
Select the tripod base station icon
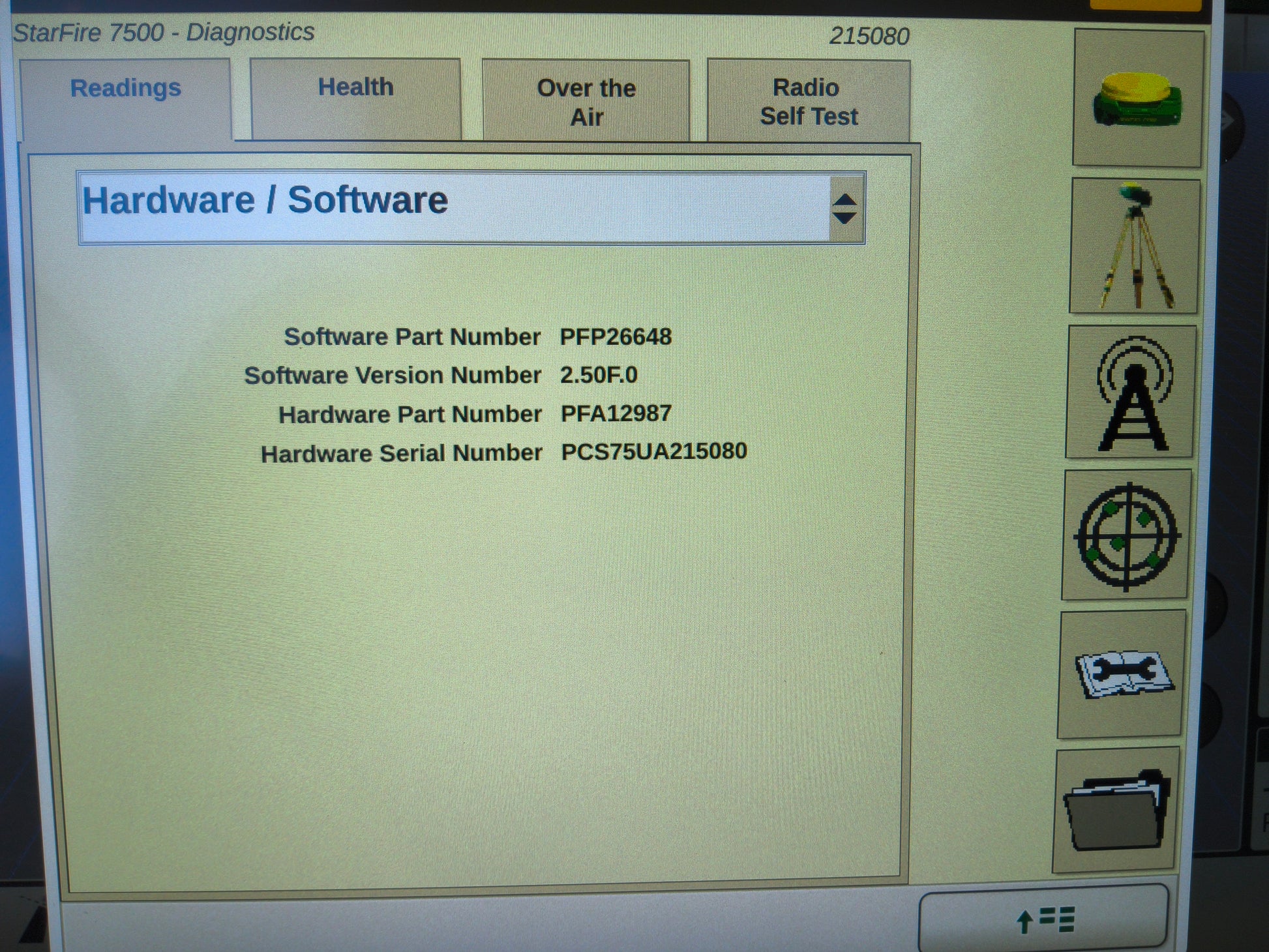1135,246
